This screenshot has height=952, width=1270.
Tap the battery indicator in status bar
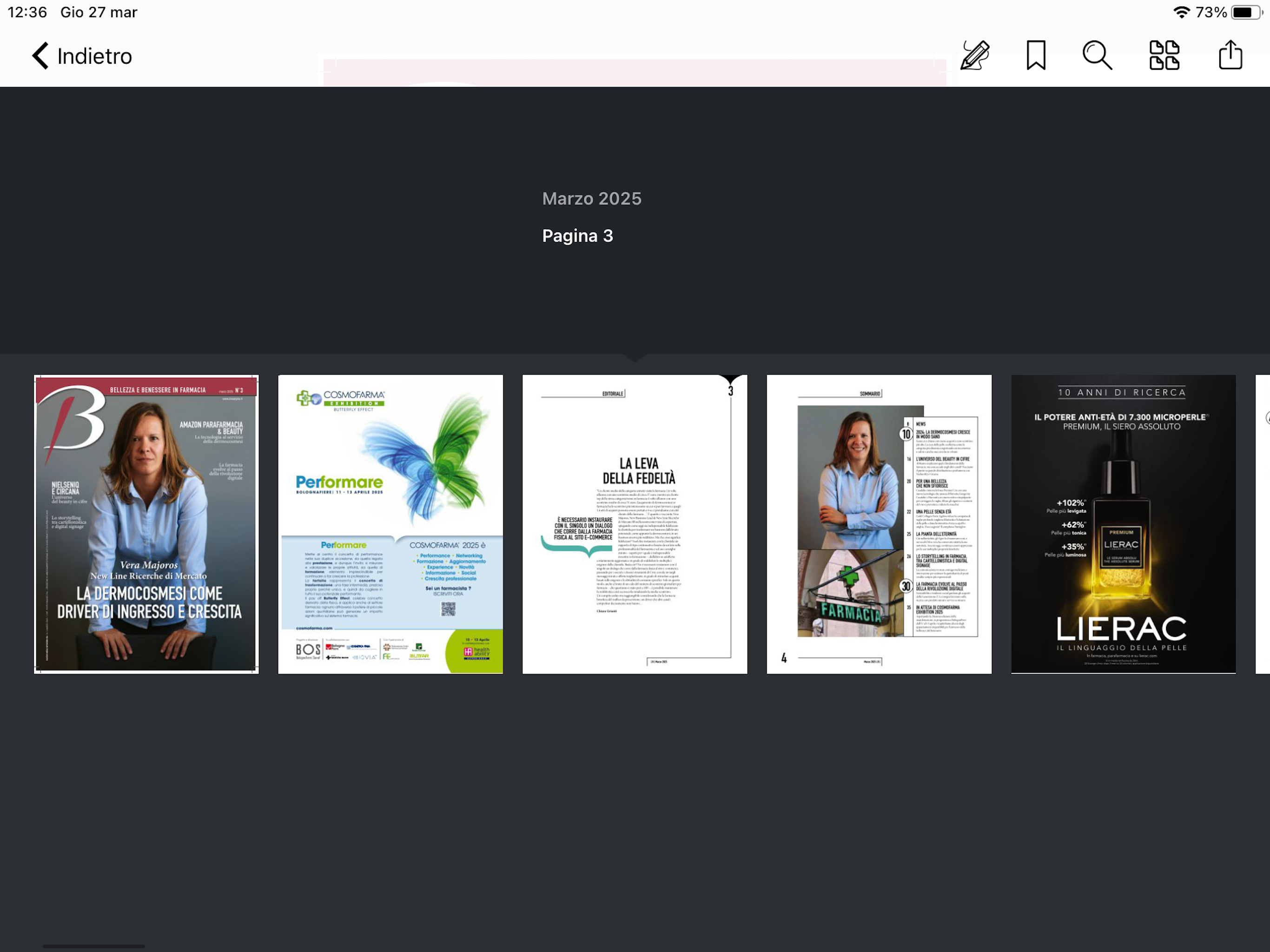[1247, 12]
